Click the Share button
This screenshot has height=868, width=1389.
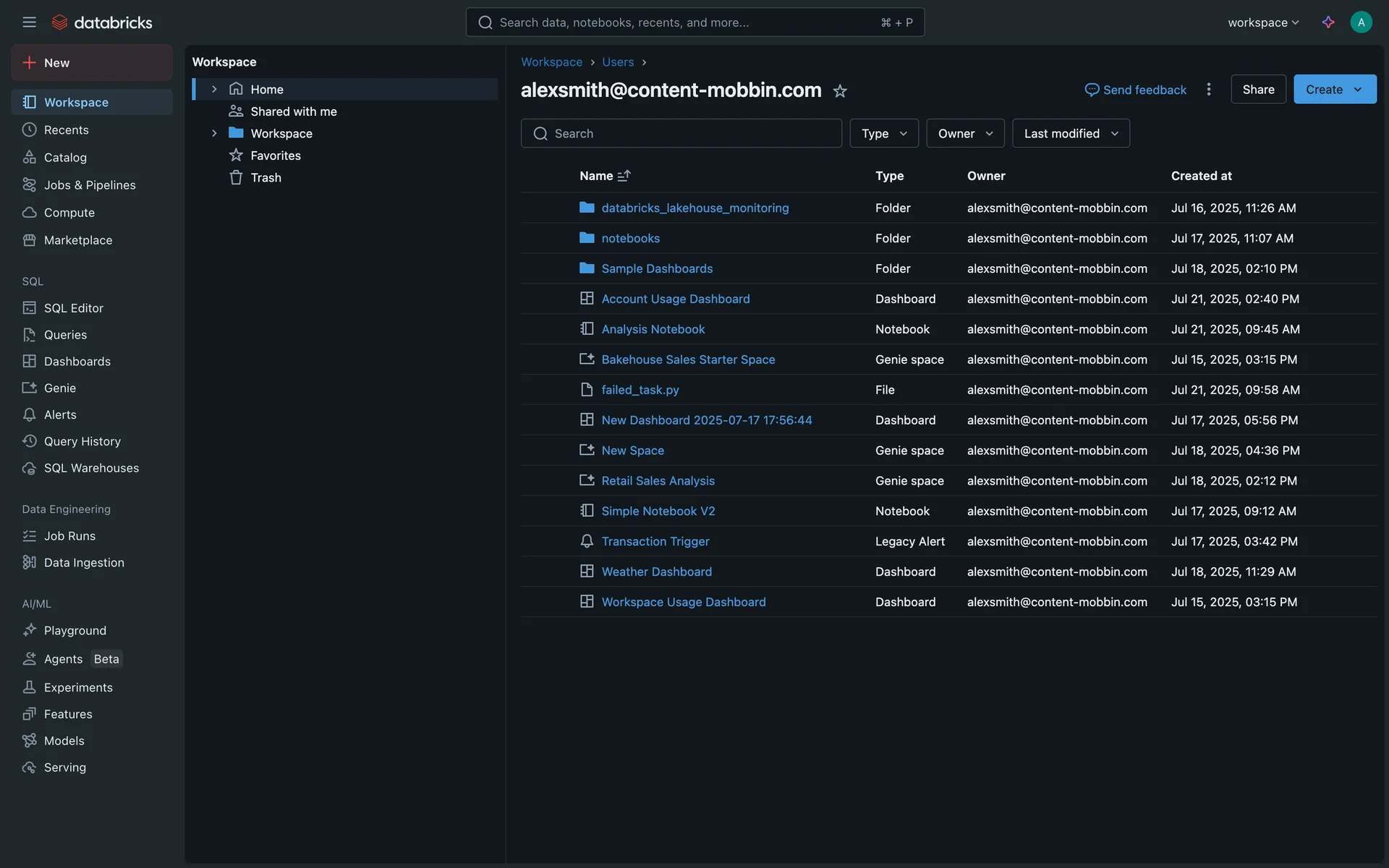point(1258,90)
